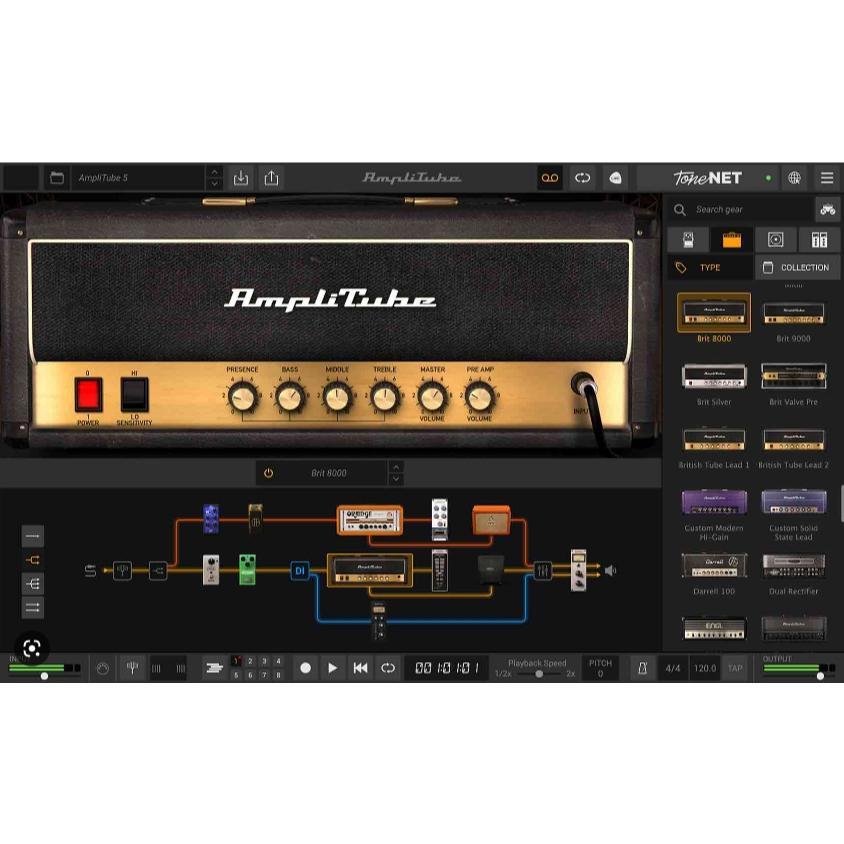Click the mixer block in the chain
The width and height of the screenshot is (844, 844).
click(543, 570)
